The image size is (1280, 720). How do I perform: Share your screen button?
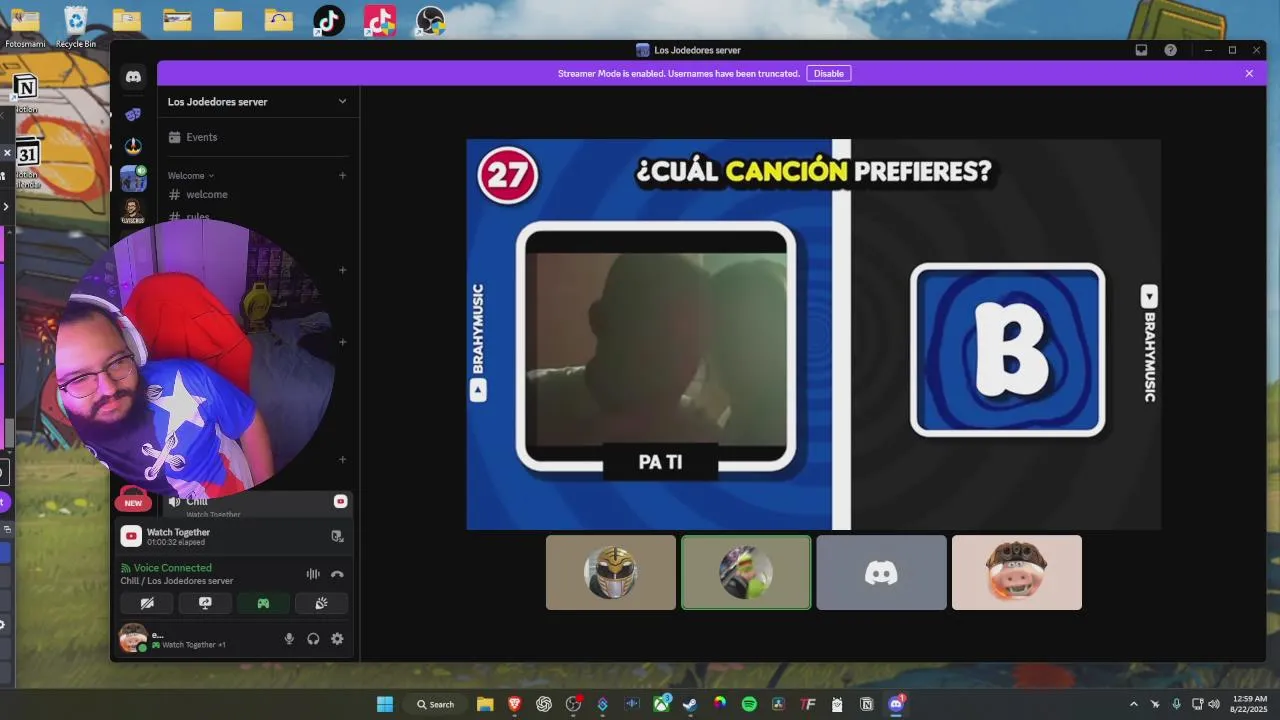pyautogui.click(x=205, y=603)
